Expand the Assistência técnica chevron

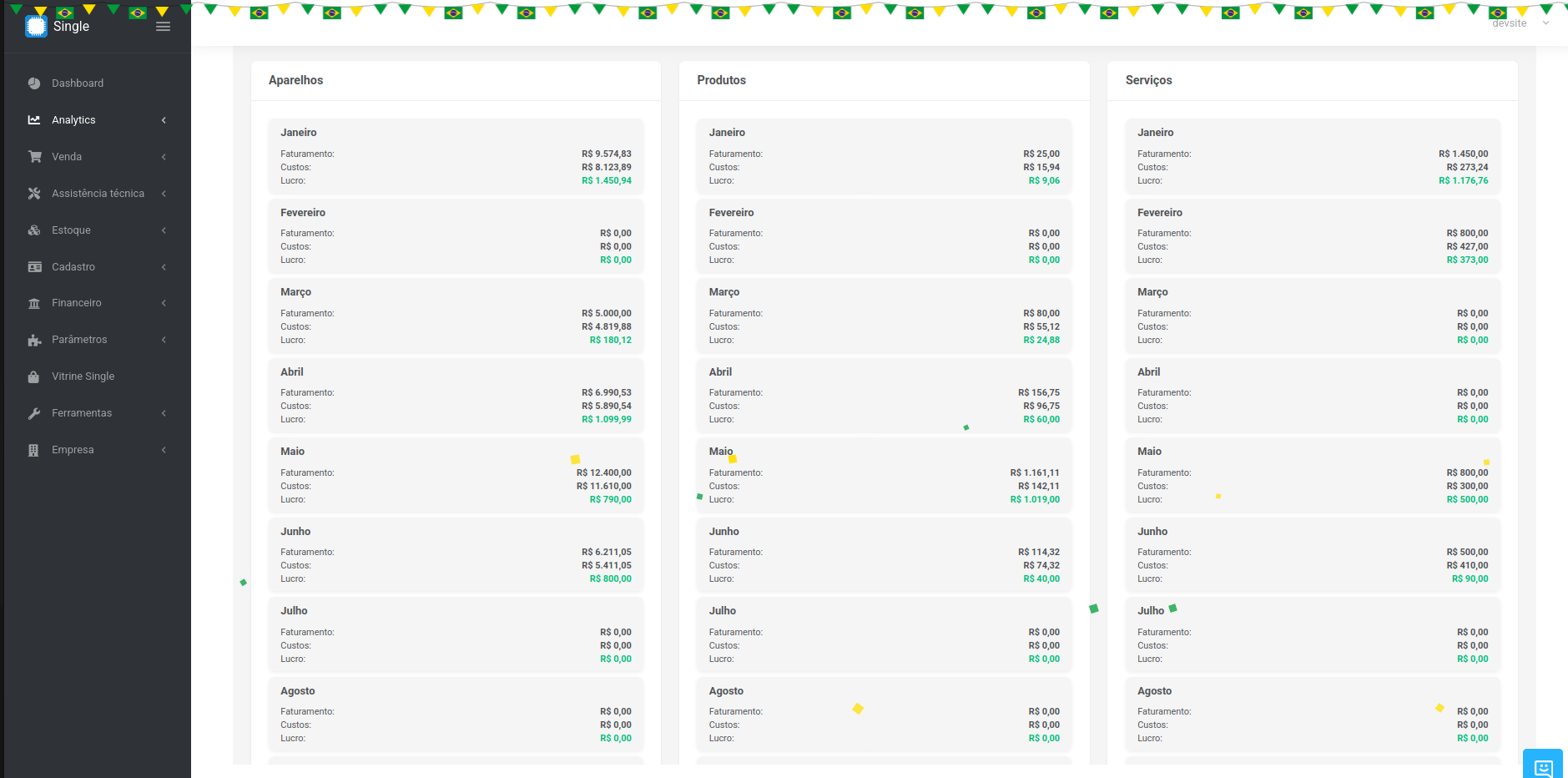pos(164,194)
